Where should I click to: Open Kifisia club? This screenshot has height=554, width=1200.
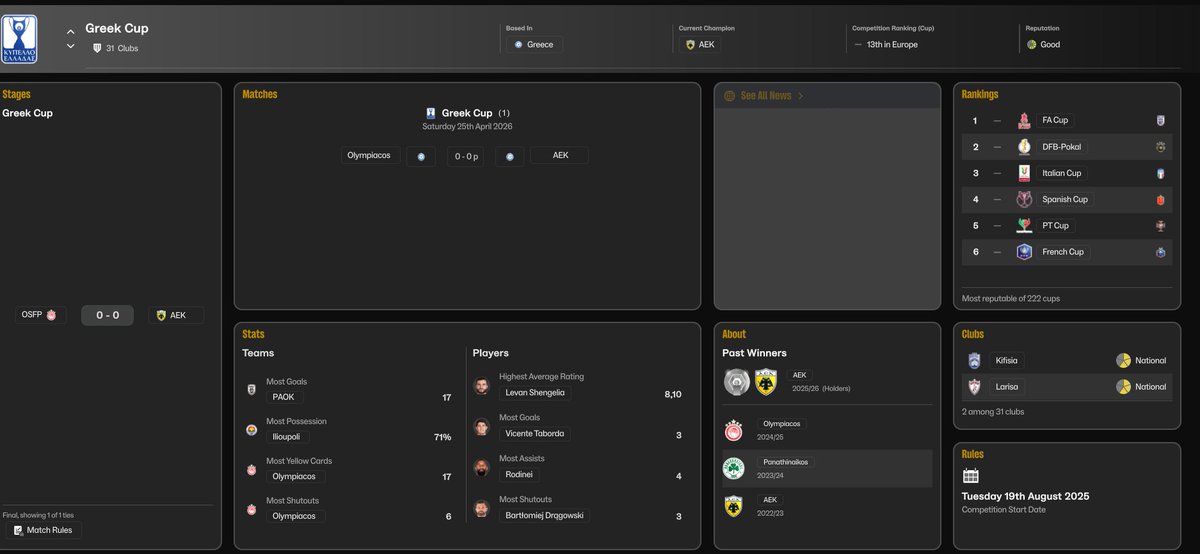pyautogui.click(x=1008, y=360)
